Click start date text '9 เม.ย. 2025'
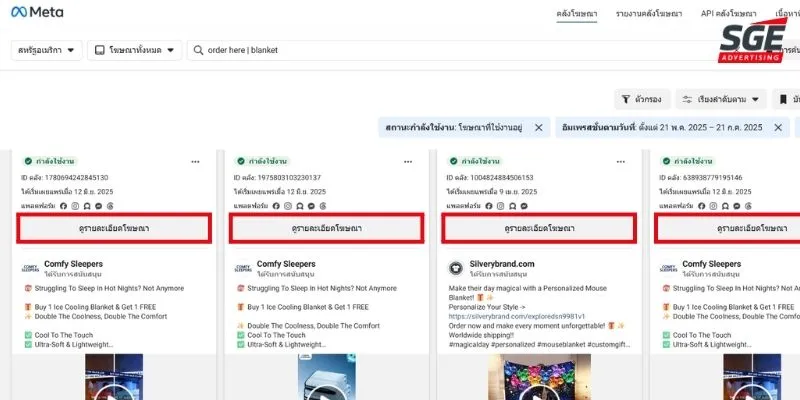Viewport: 800px width, 400px height. coord(515,192)
